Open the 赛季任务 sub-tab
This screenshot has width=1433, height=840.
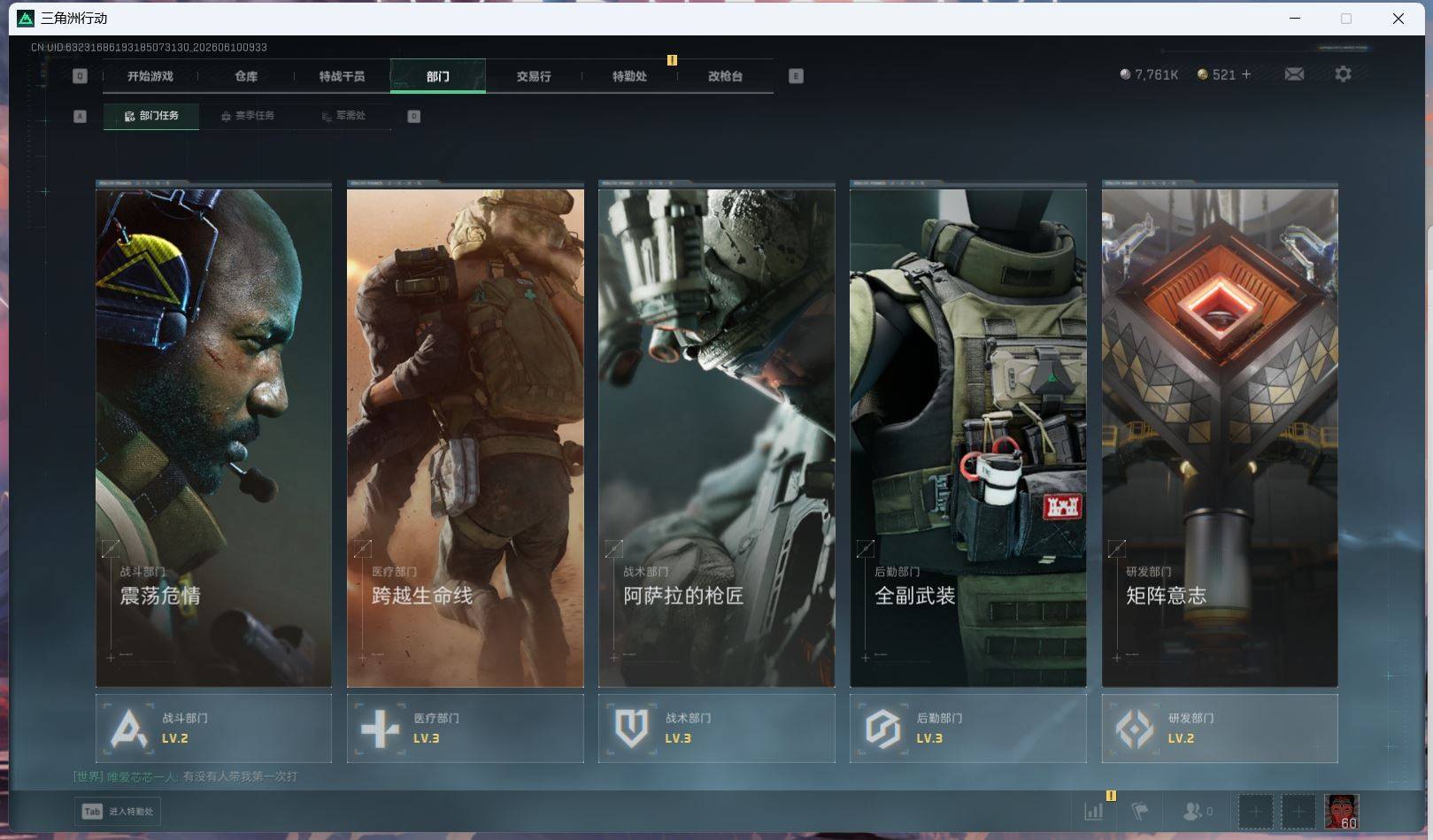coord(247,116)
